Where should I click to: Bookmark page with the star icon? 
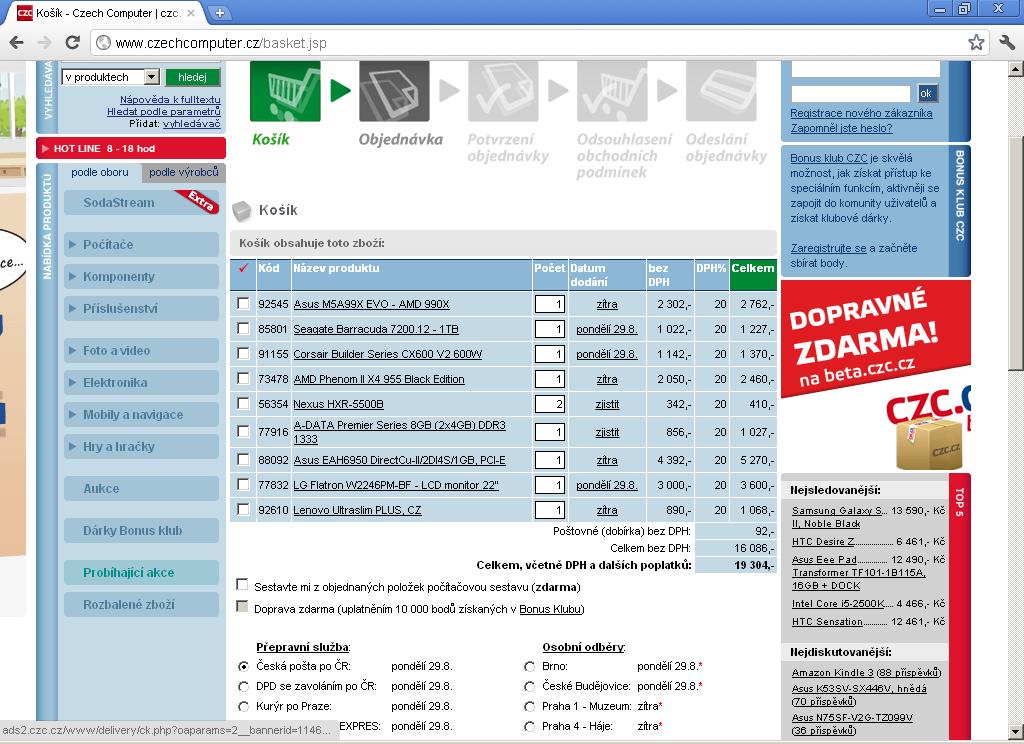976,43
